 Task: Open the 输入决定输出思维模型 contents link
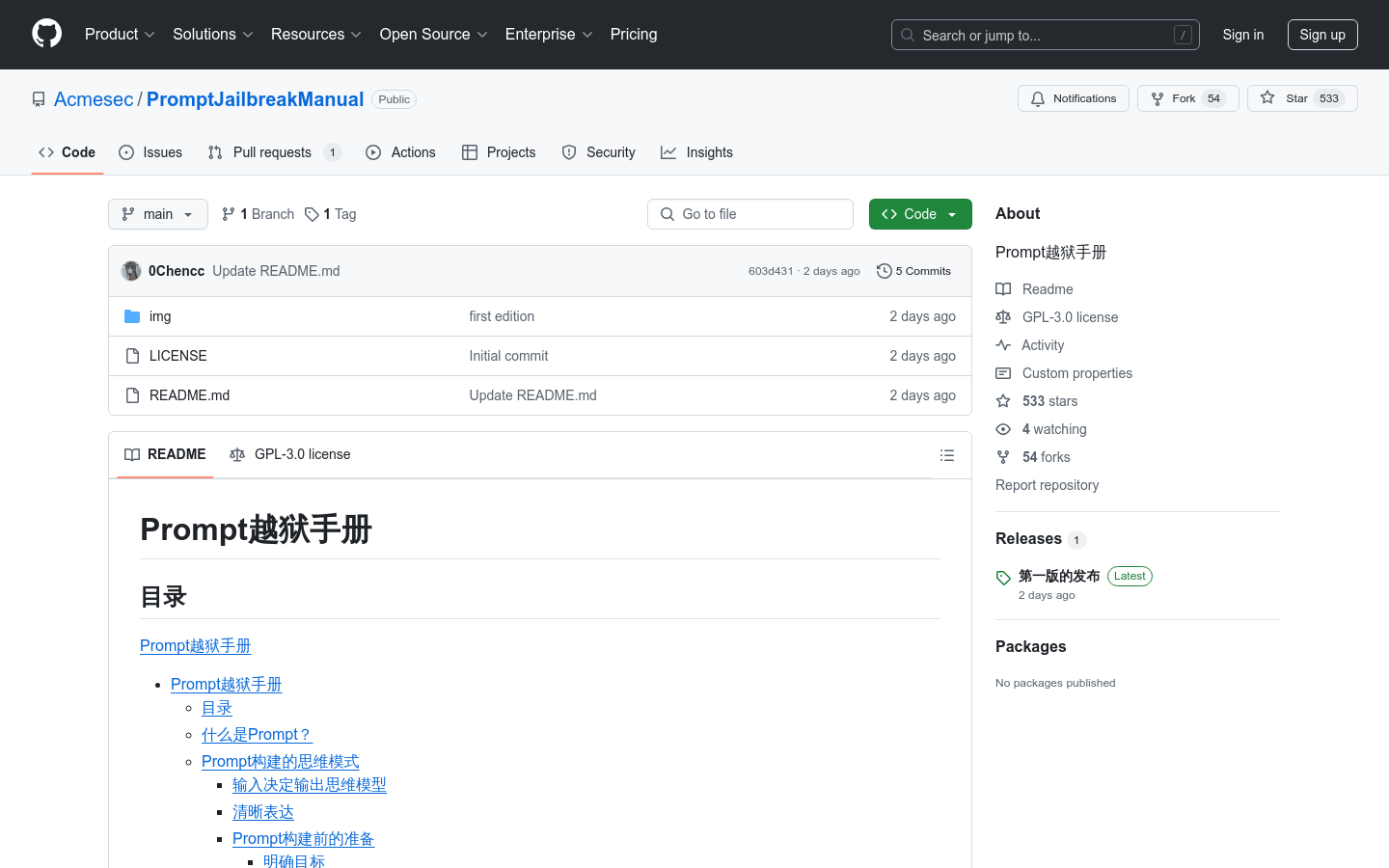coord(310,785)
